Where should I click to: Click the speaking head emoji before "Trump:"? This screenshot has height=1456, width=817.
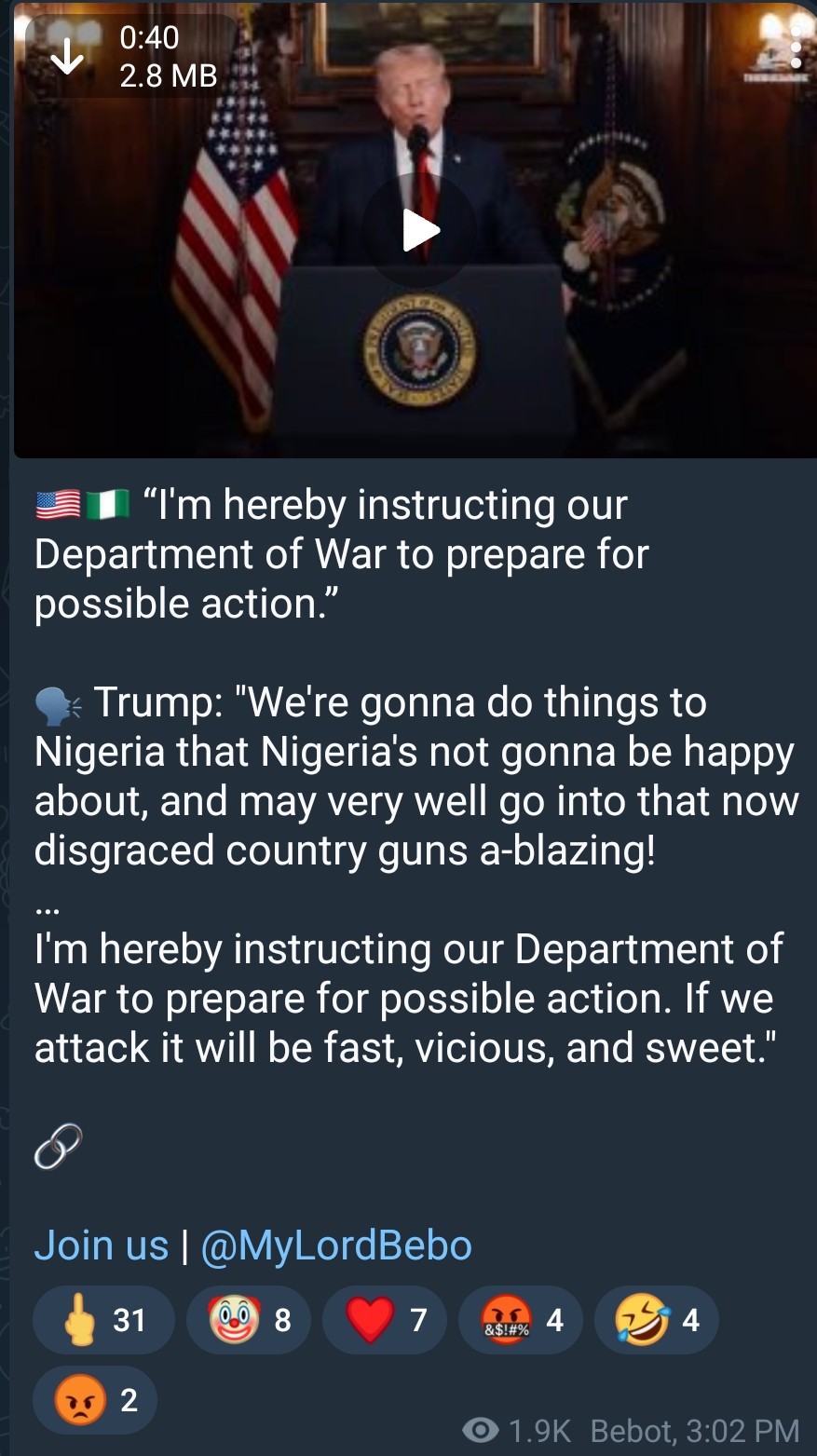pos(60,705)
